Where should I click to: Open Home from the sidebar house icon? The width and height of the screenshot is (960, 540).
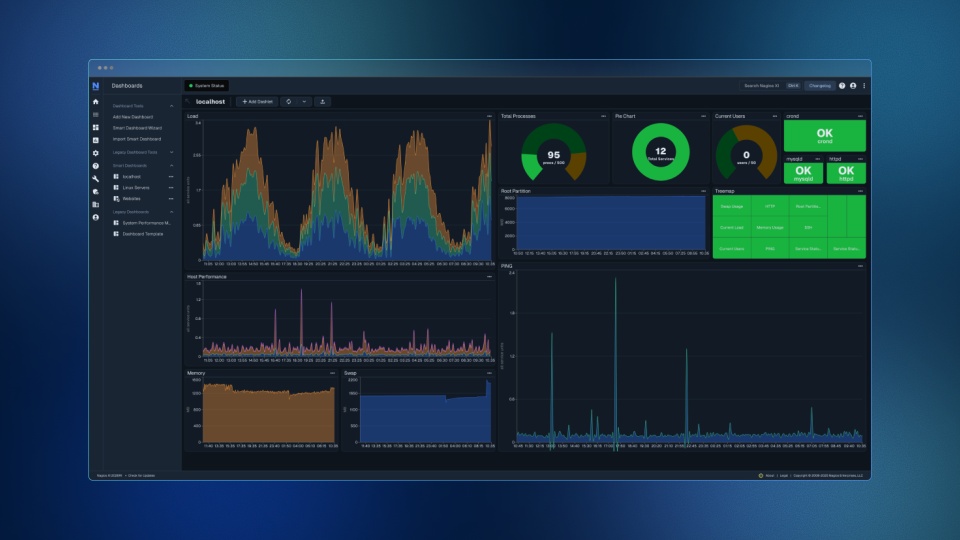(96, 102)
